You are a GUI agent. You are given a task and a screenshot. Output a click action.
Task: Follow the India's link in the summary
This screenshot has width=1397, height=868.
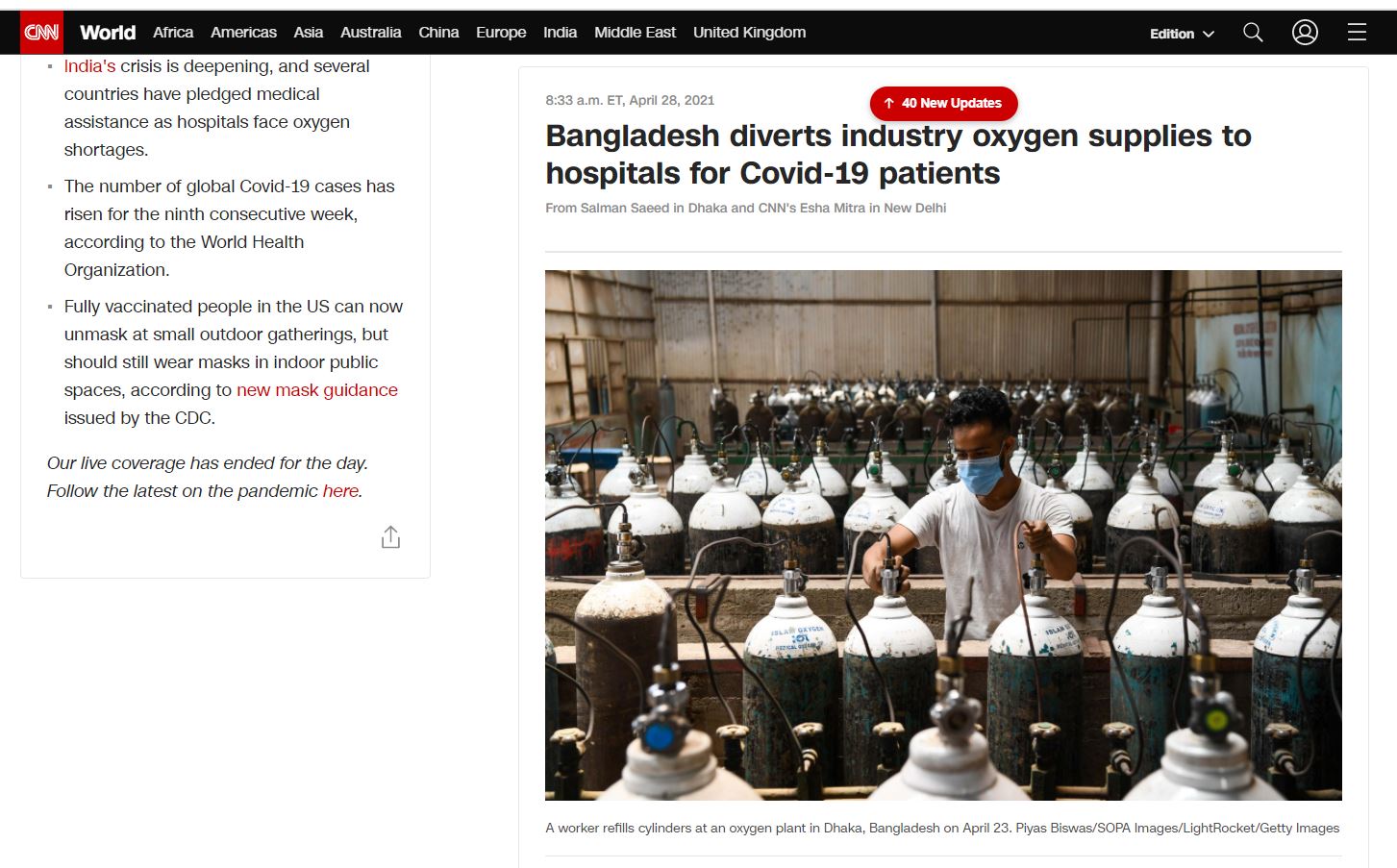pos(89,66)
